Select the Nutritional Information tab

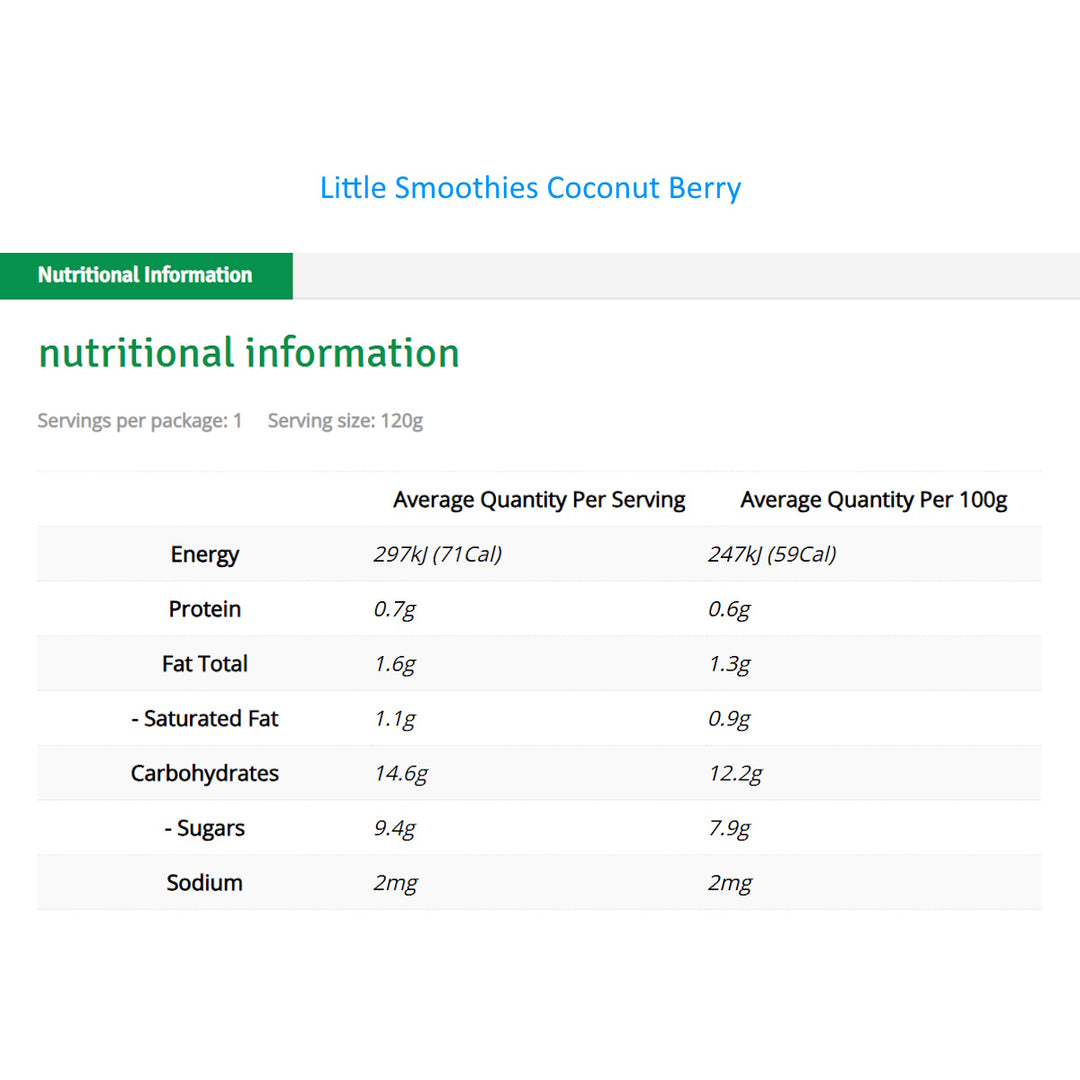pos(144,275)
